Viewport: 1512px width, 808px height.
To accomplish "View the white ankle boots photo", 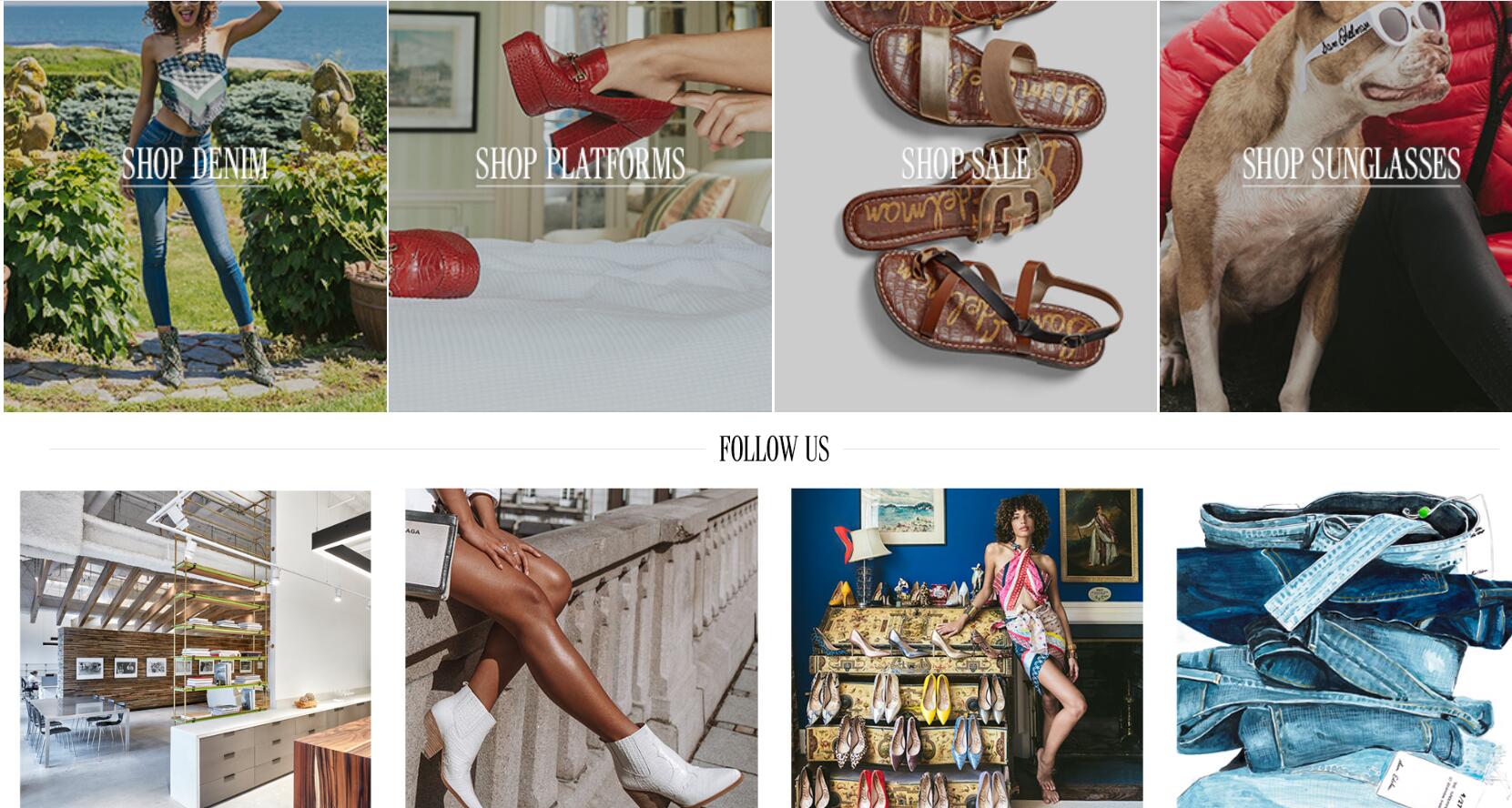I will 581,649.
